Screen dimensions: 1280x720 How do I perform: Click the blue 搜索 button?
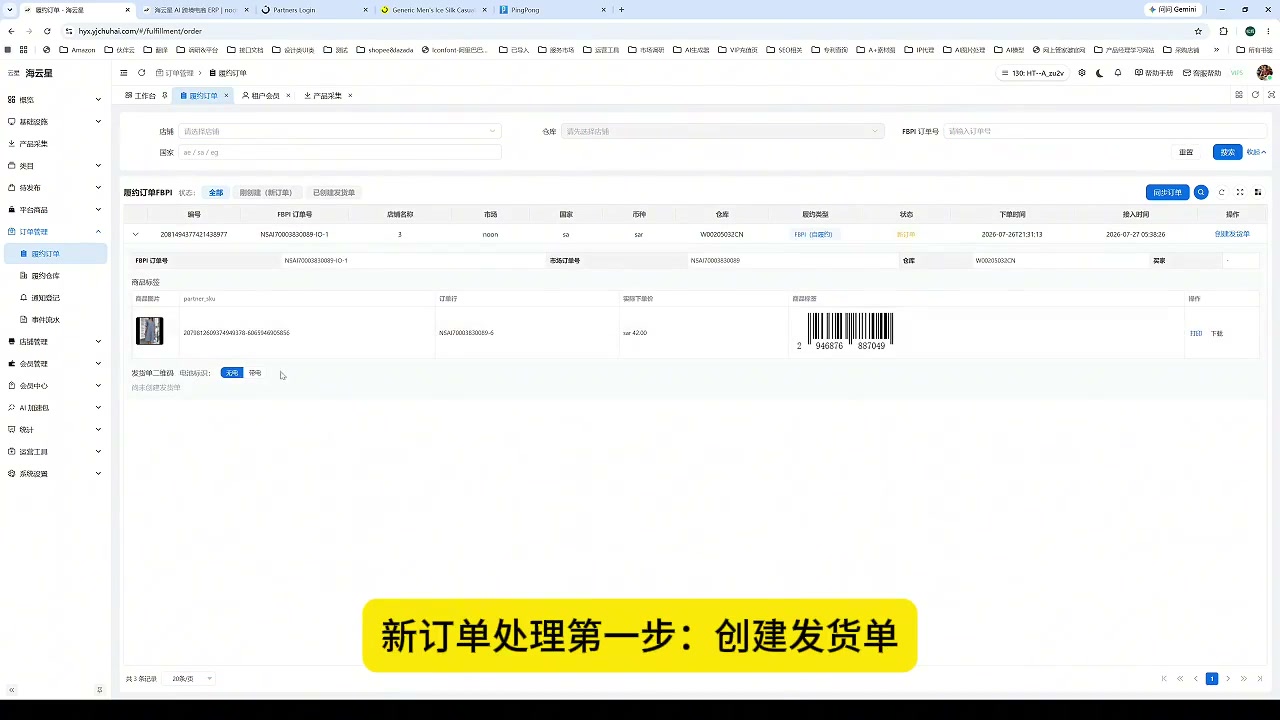click(1227, 152)
